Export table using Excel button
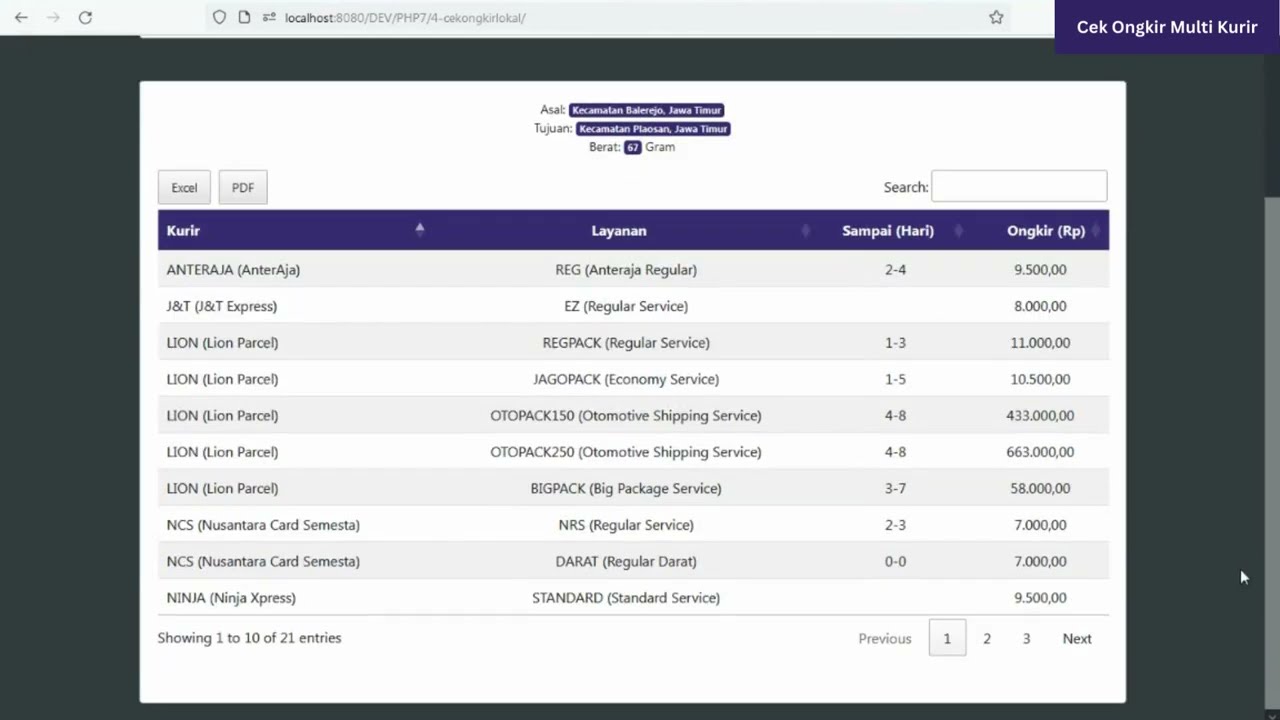The height and width of the screenshot is (720, 1280). pos(184,187)
